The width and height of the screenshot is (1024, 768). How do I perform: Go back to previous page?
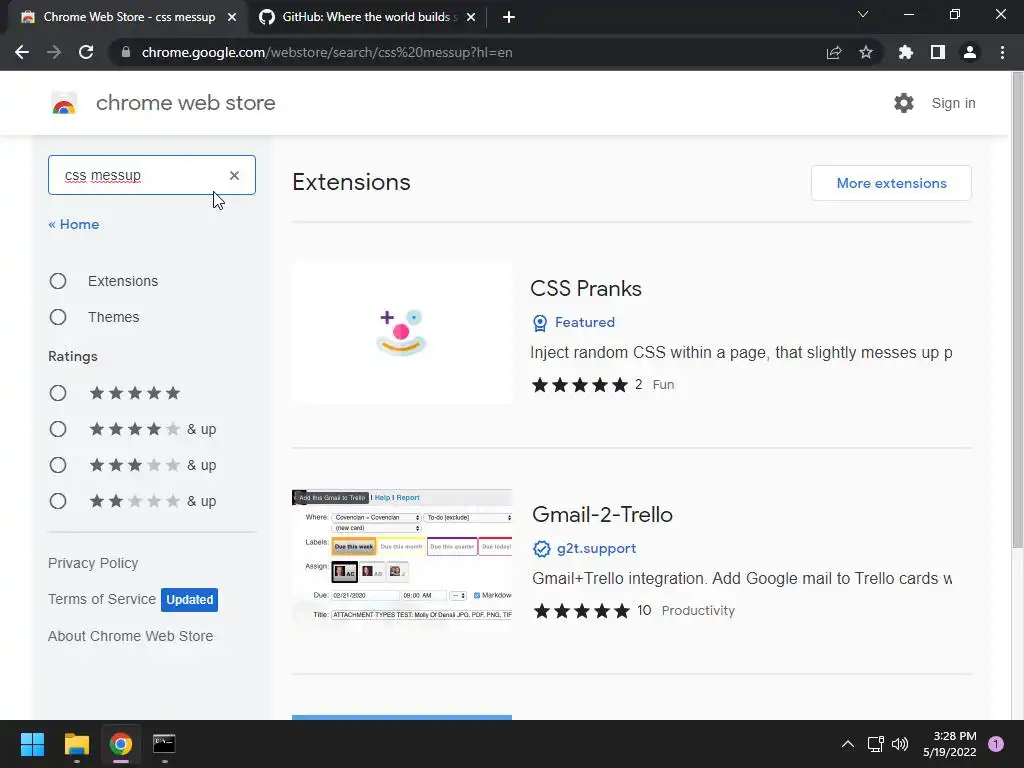[22, 52]
